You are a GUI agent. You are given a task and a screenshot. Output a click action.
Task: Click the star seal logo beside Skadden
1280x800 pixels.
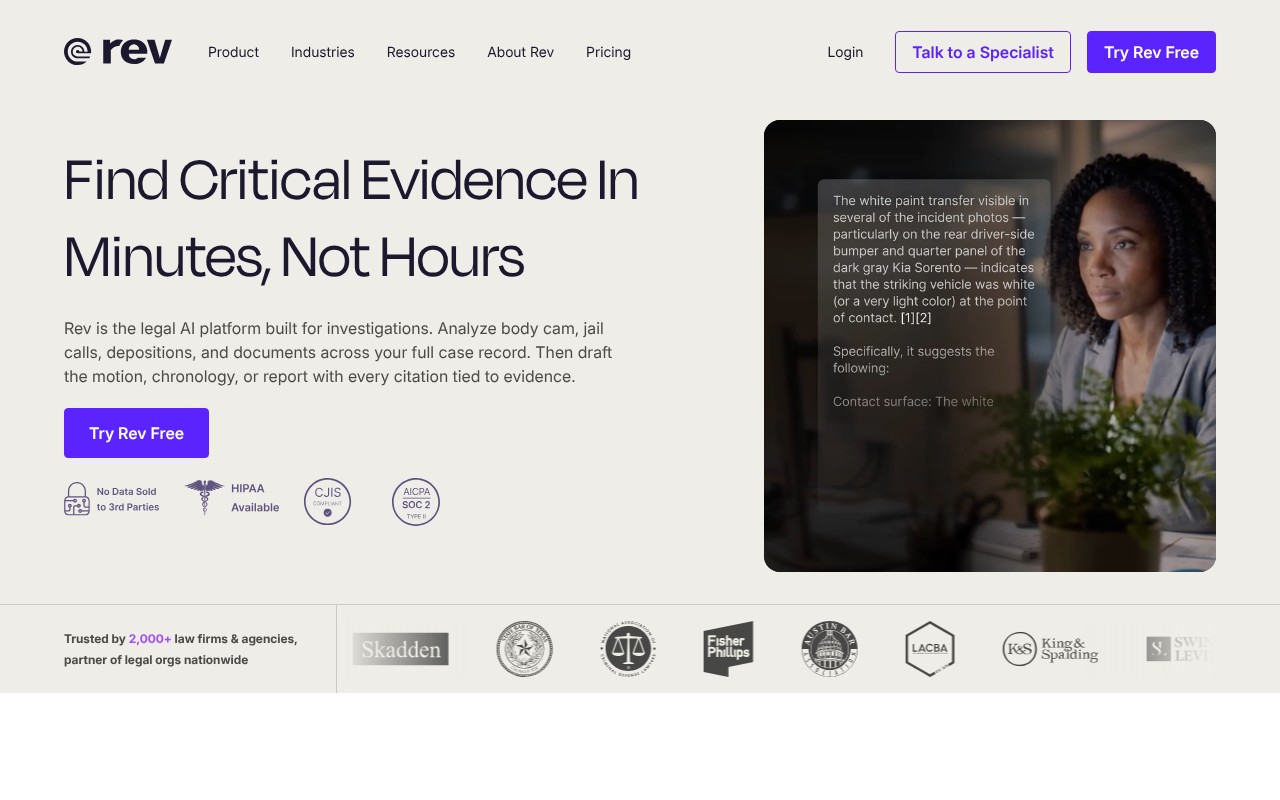click(x=524, y=649)
